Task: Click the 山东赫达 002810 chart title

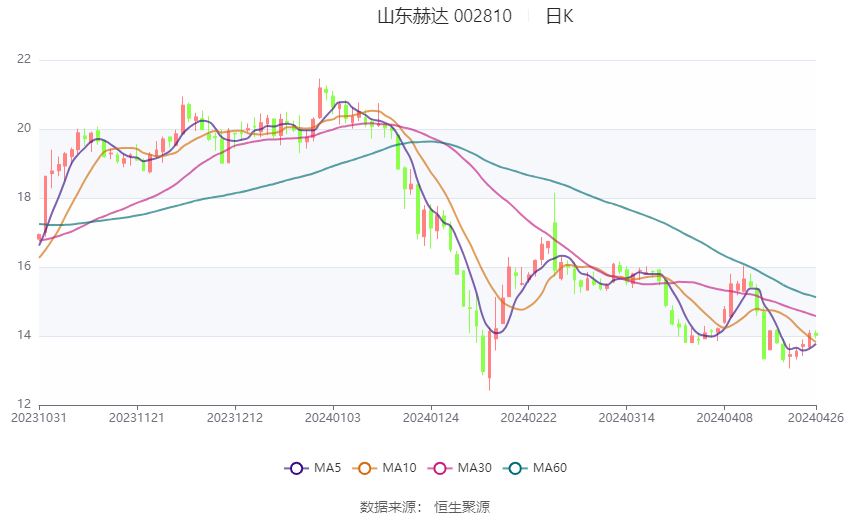Action: (445, 16)
